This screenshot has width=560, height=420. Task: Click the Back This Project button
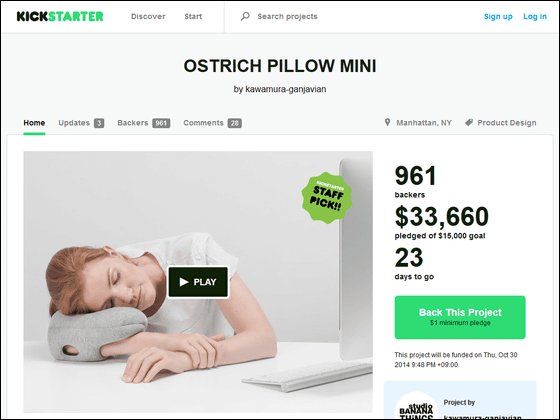tap(460, 317)
